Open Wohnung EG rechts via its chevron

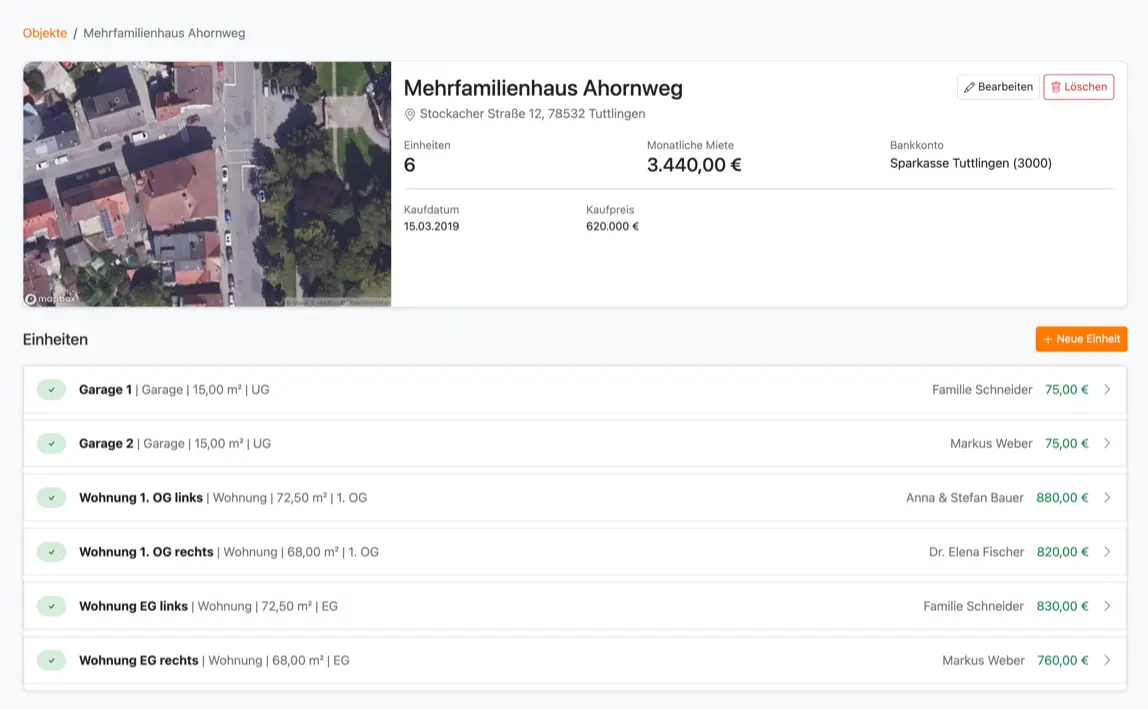[1107, 660]
